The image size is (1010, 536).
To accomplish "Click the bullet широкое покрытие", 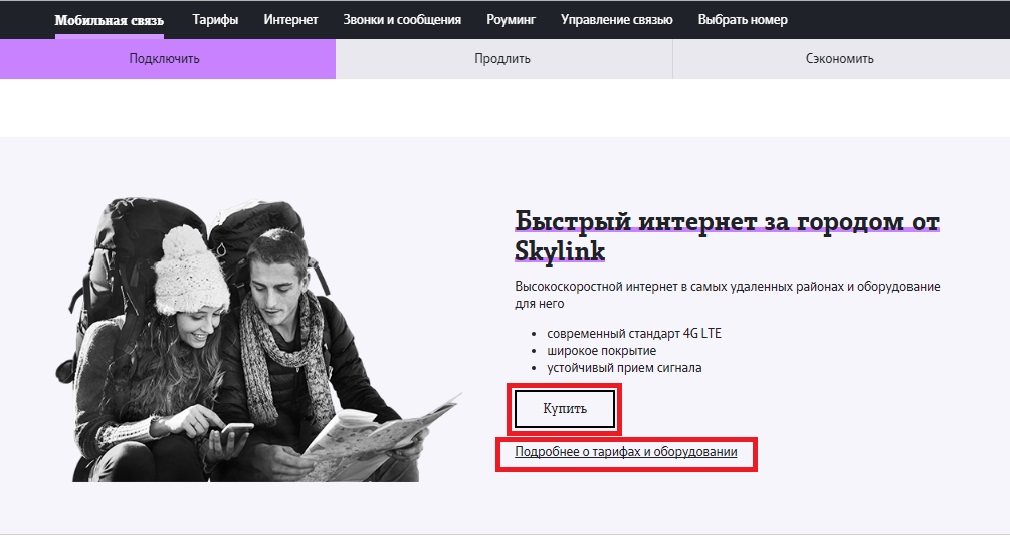I will (602, 351).
